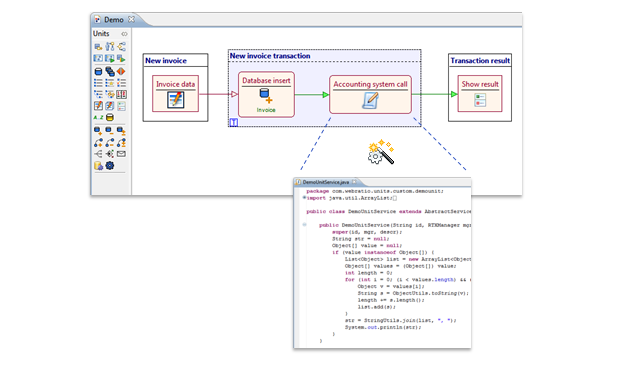Select the Mail unit envelope icon
This screenshot has width=640, height=370.
[121, 154]
